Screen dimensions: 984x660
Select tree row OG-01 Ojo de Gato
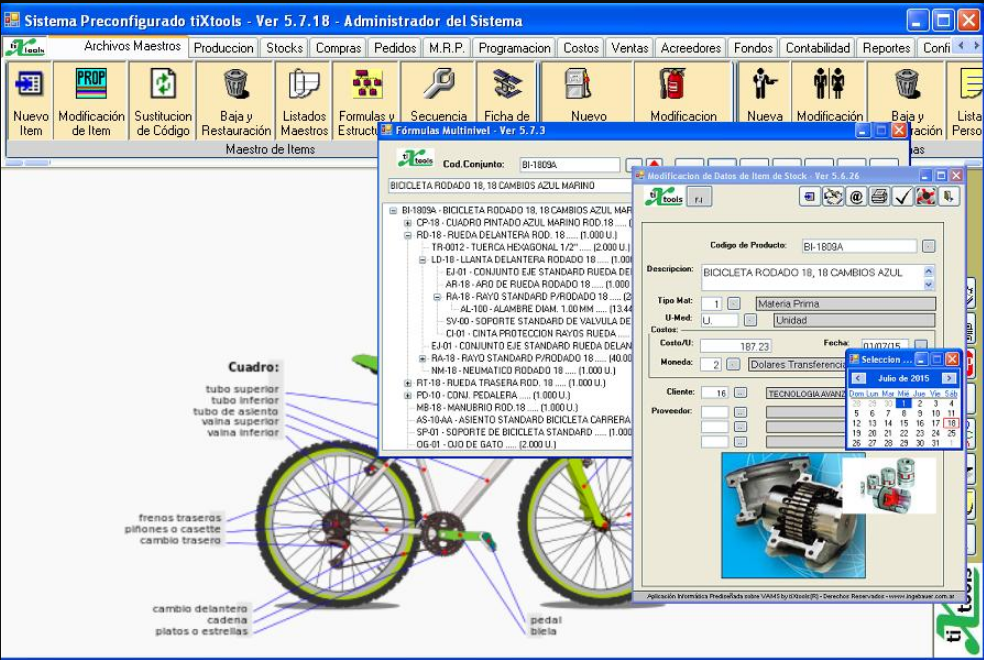coord(486,445)
